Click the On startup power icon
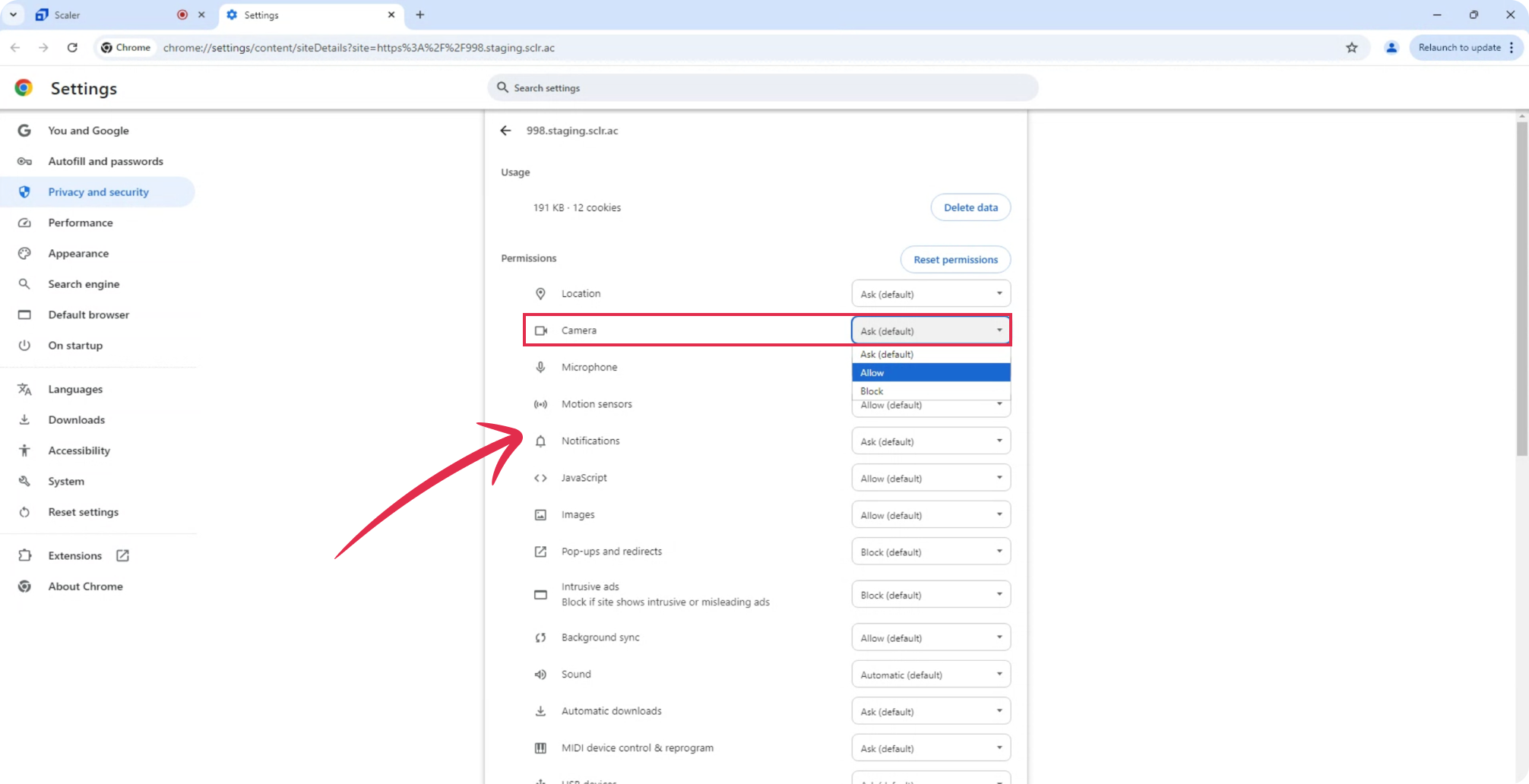This screenshot has height=784, width=1529. coord(24,346)
